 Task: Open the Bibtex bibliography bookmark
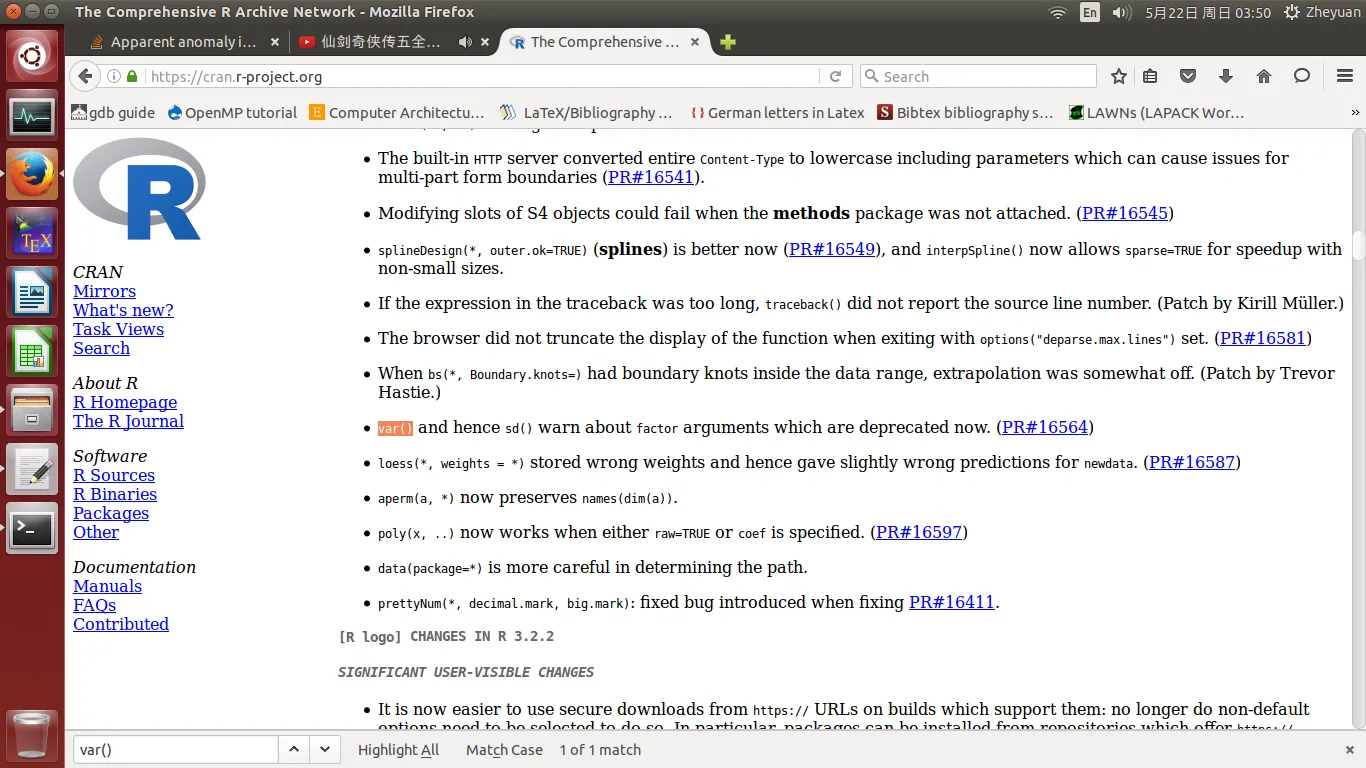pyautogui.click(x=965, y=113)
